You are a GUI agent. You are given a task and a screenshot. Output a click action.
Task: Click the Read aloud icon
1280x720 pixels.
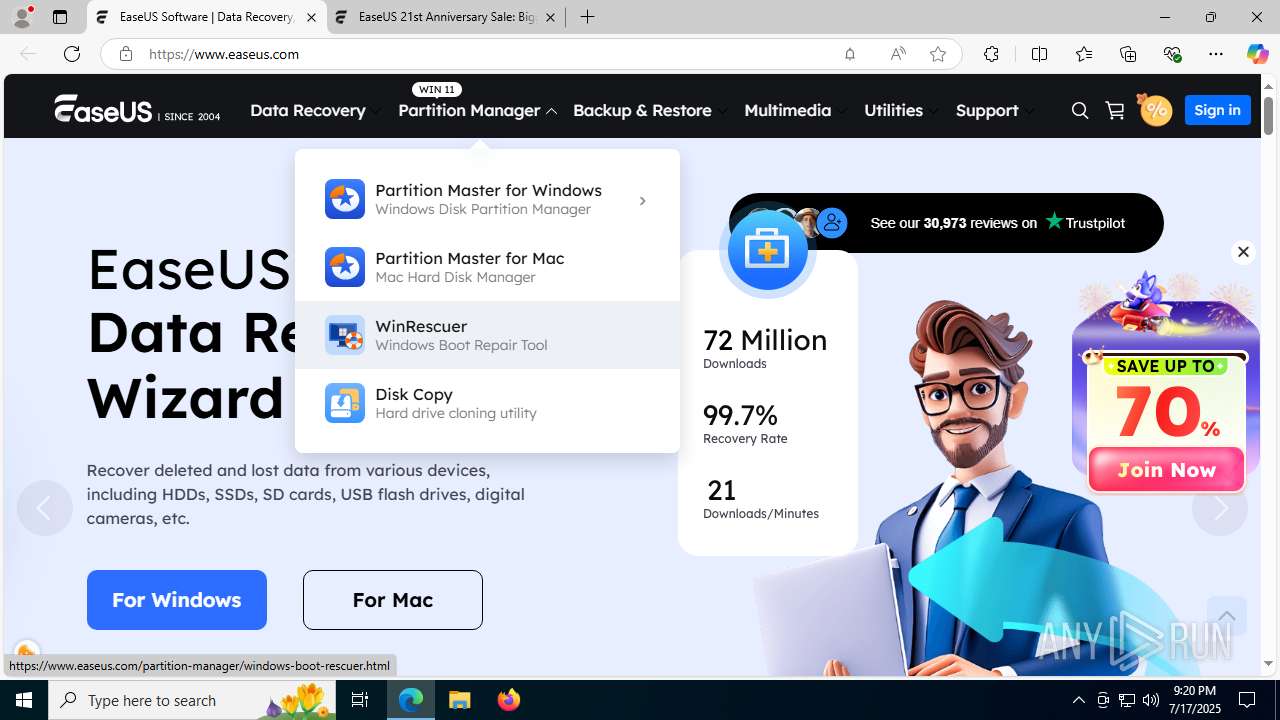point(898,54)
